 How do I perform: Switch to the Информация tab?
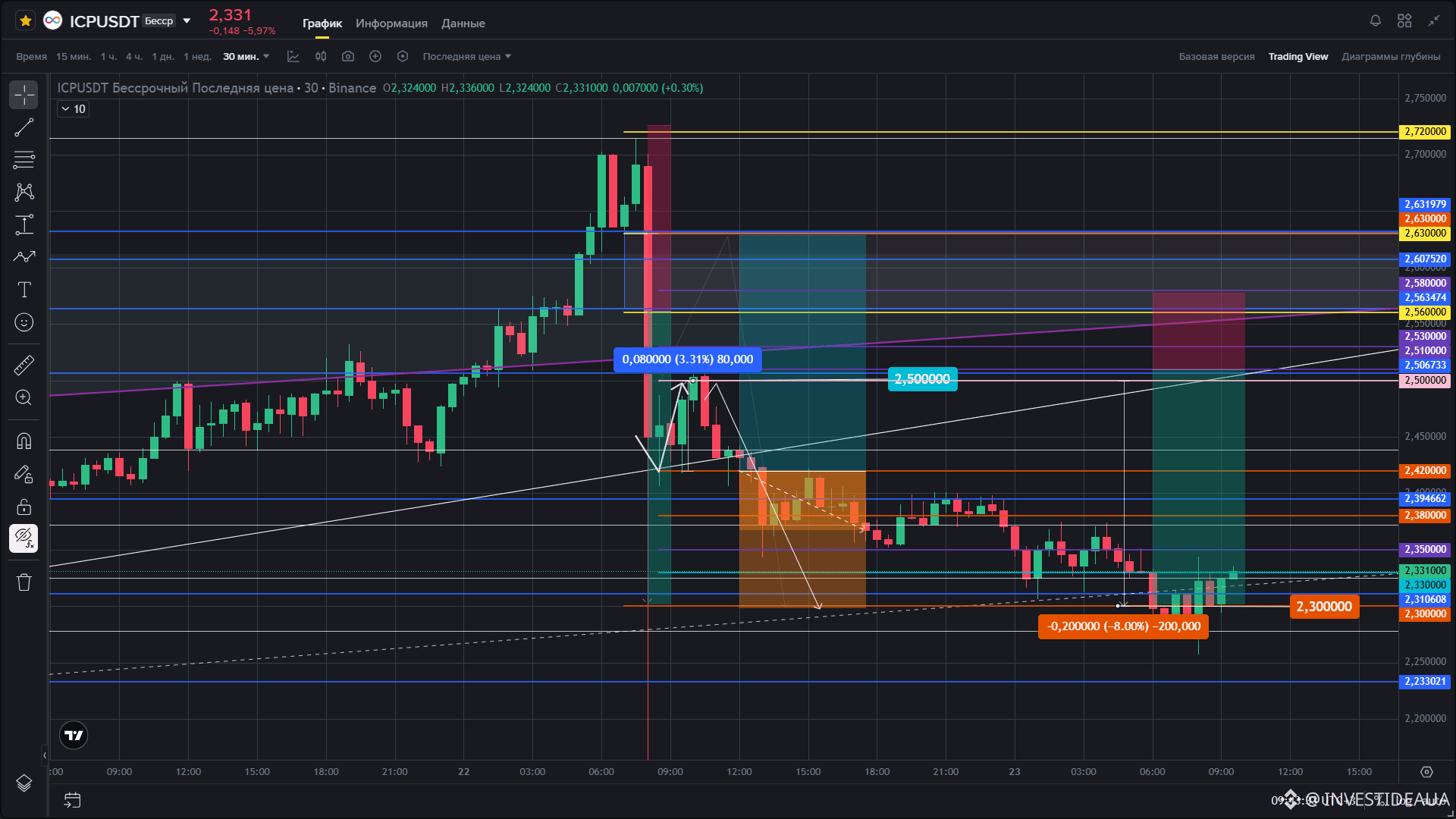[391, 24]
